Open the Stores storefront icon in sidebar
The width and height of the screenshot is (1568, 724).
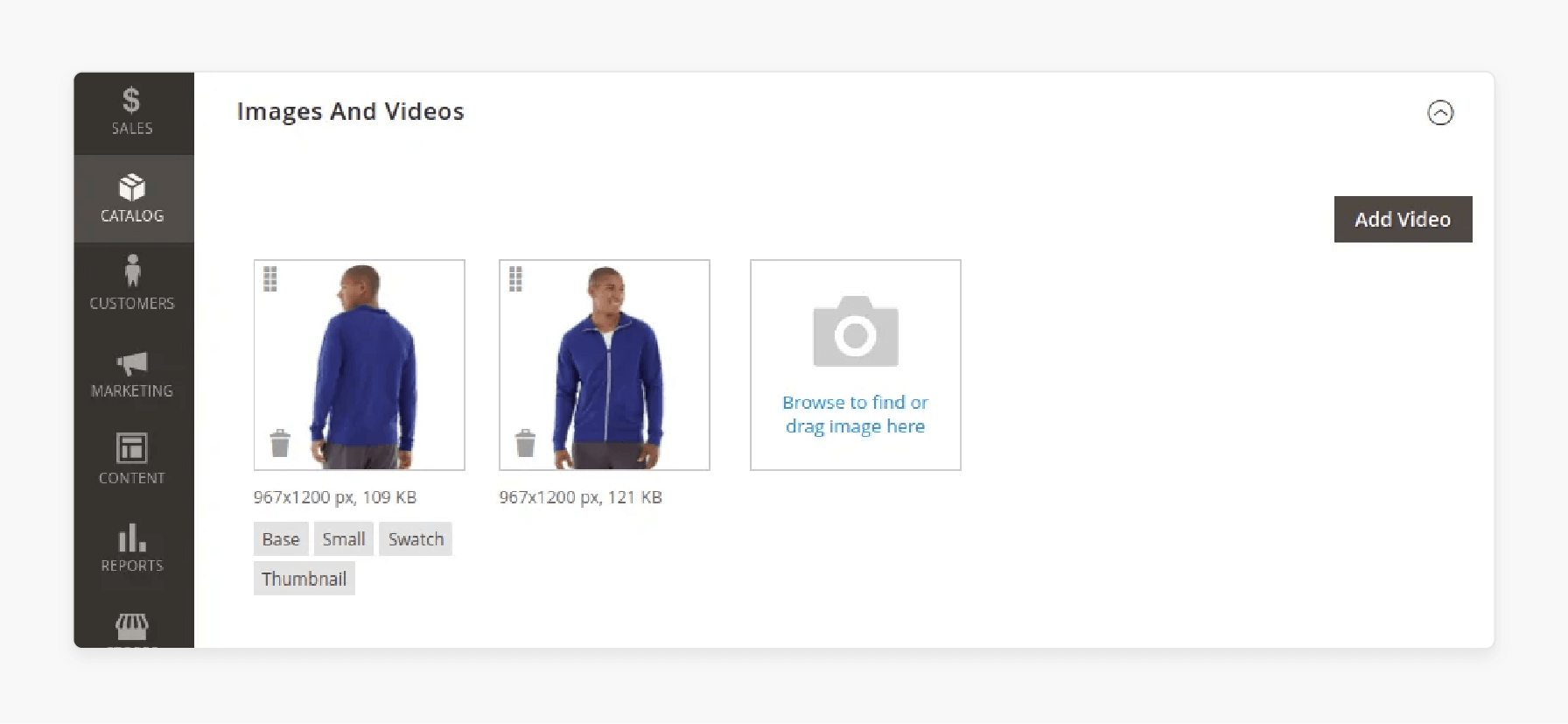(132, 627)
